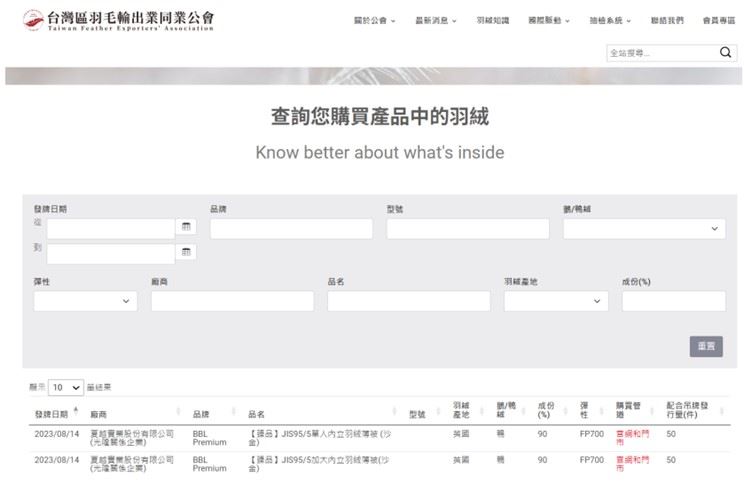744x484 pixels.
Task: Open the 聯絡我們 page
Action: [x=667, y=20]
